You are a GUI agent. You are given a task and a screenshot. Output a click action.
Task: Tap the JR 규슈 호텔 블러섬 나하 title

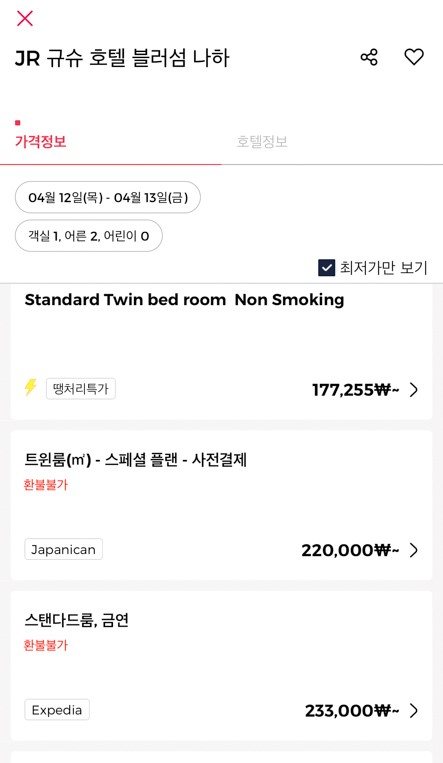[122, 57]
